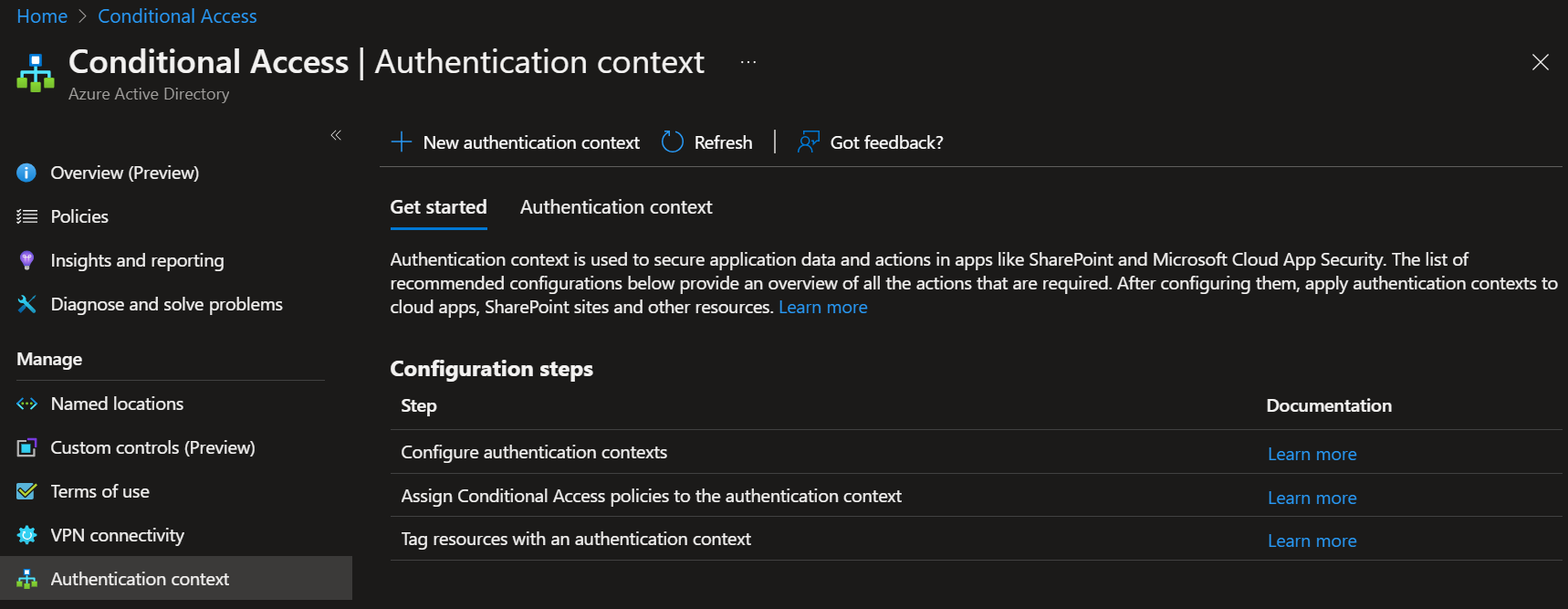
Task: Click the Step column header
Action: 419,406
